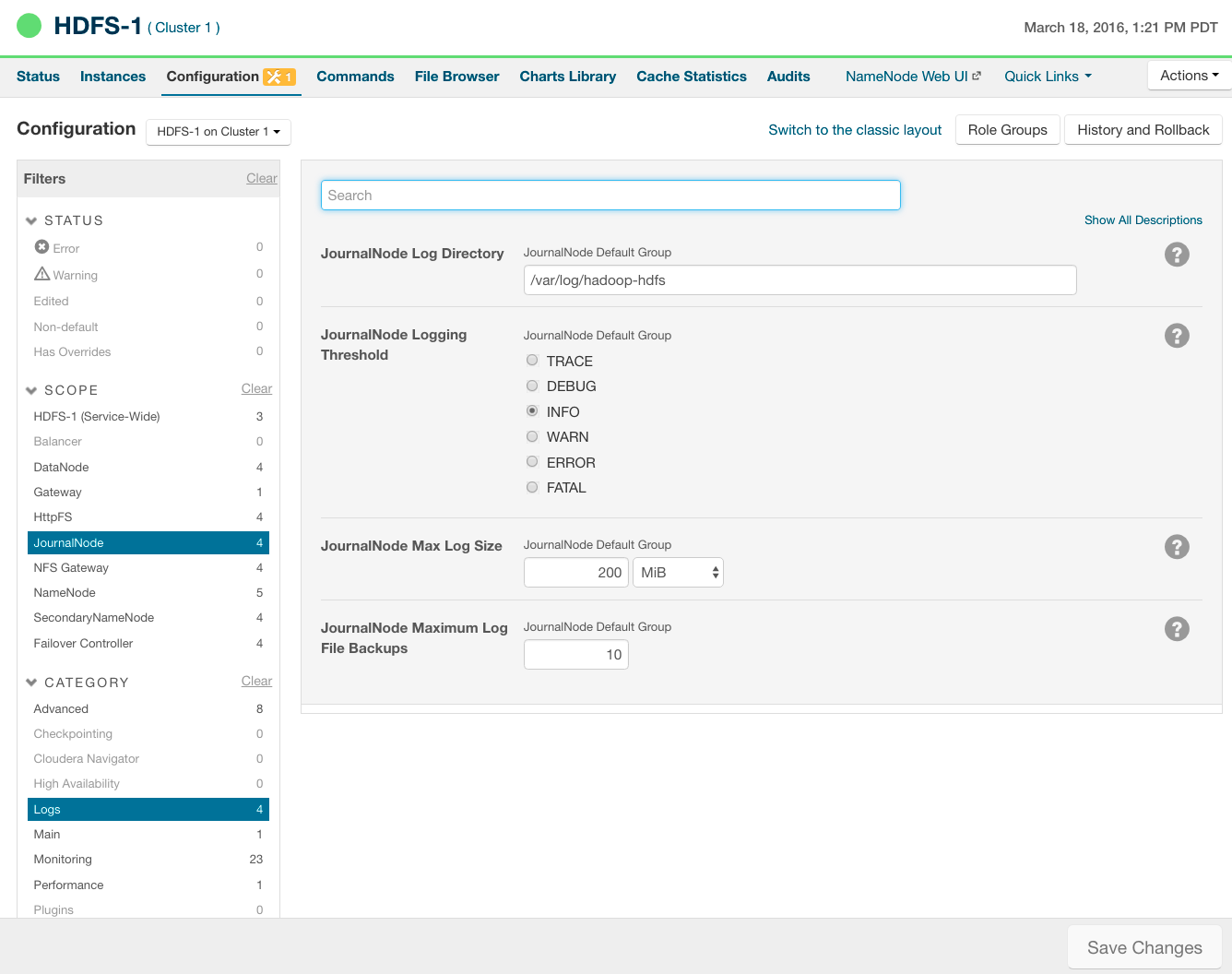Click the Warning triangle filter icon
Image resolution: width=1232 pixels, height=974 pixels.
point(41,274)
